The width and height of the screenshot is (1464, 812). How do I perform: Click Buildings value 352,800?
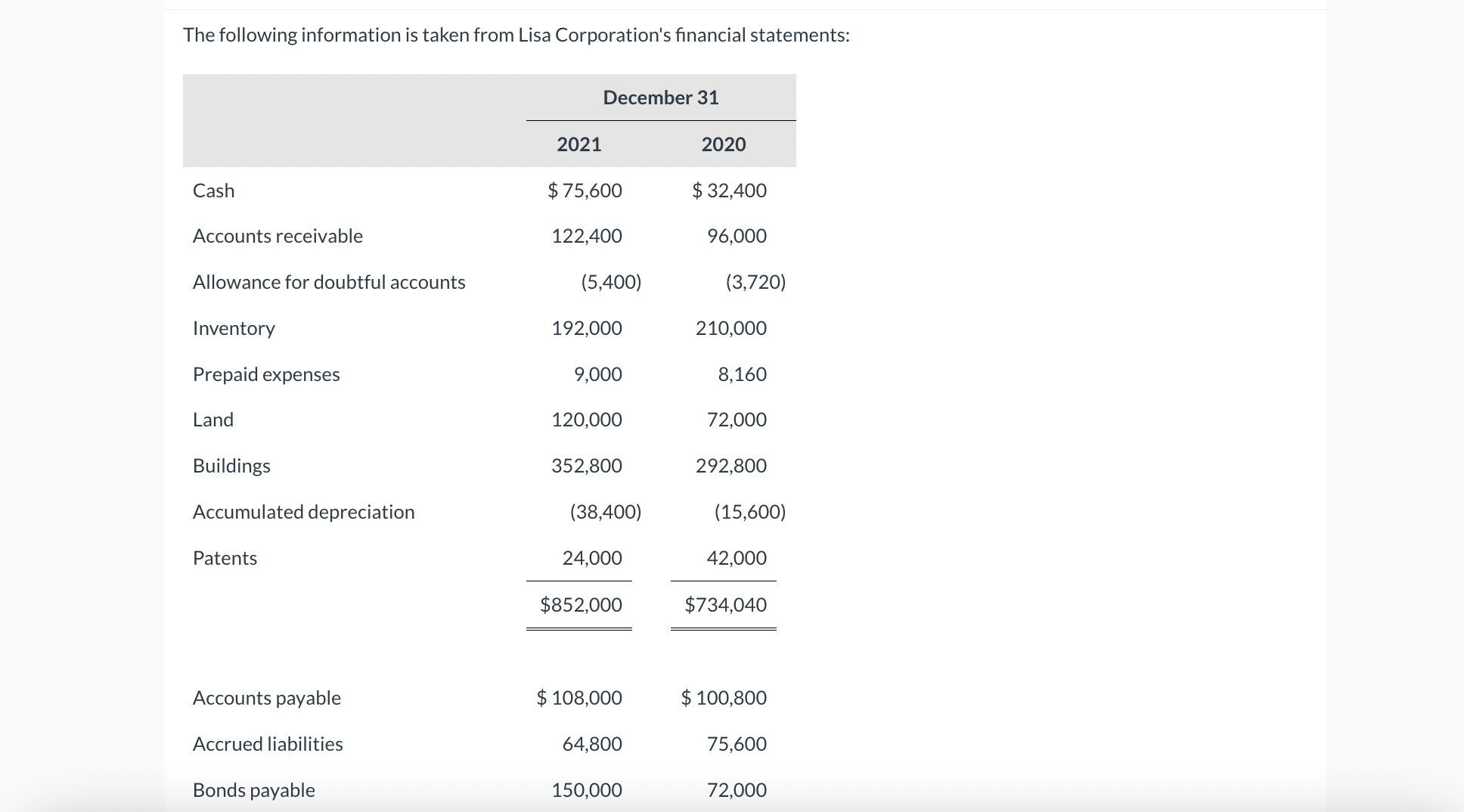click(587, 466)
